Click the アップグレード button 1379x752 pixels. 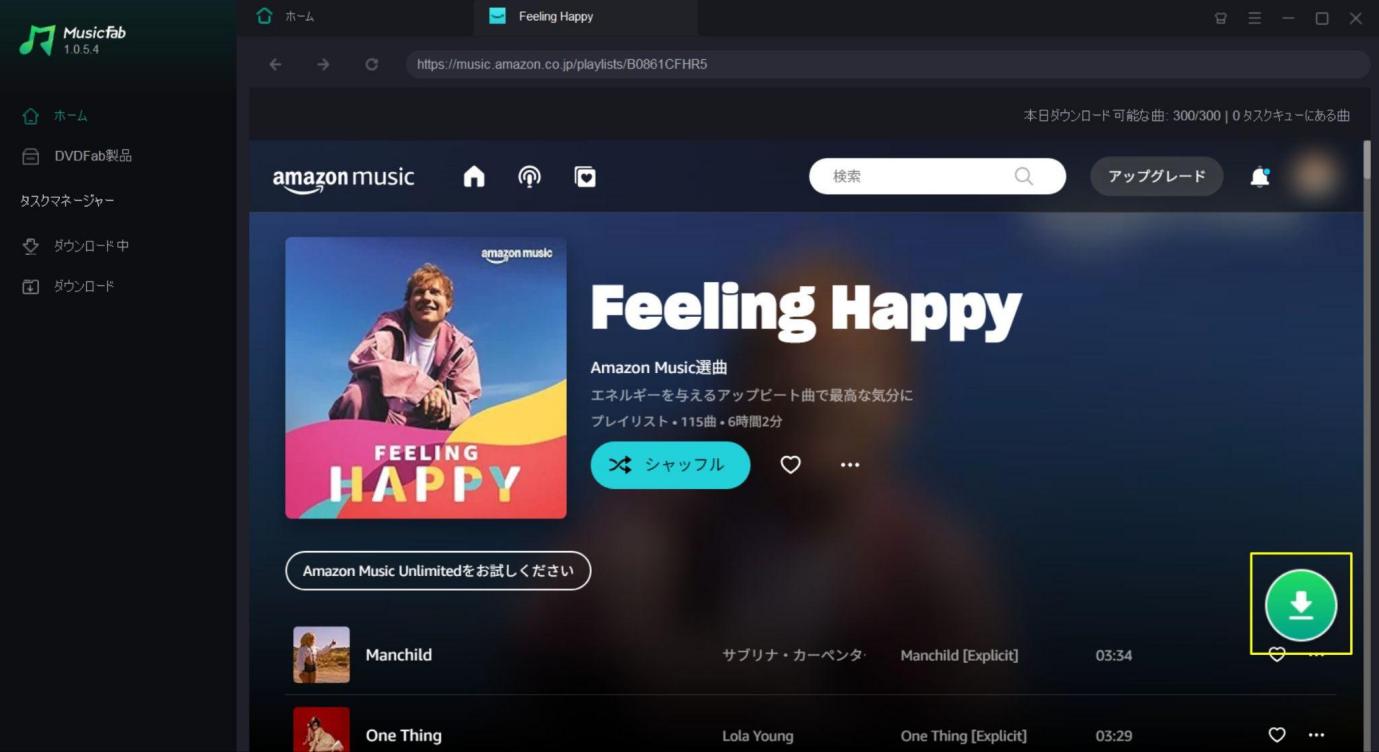1156,176
